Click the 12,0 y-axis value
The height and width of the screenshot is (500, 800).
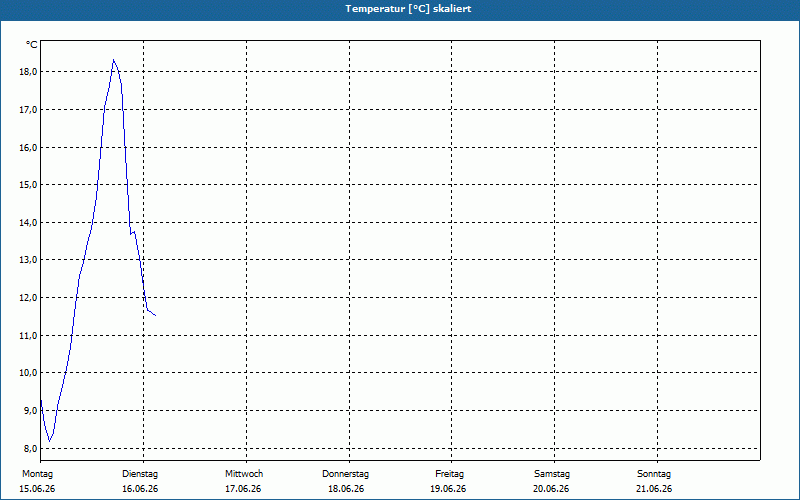pyautogui.click(x=28, y=297)
